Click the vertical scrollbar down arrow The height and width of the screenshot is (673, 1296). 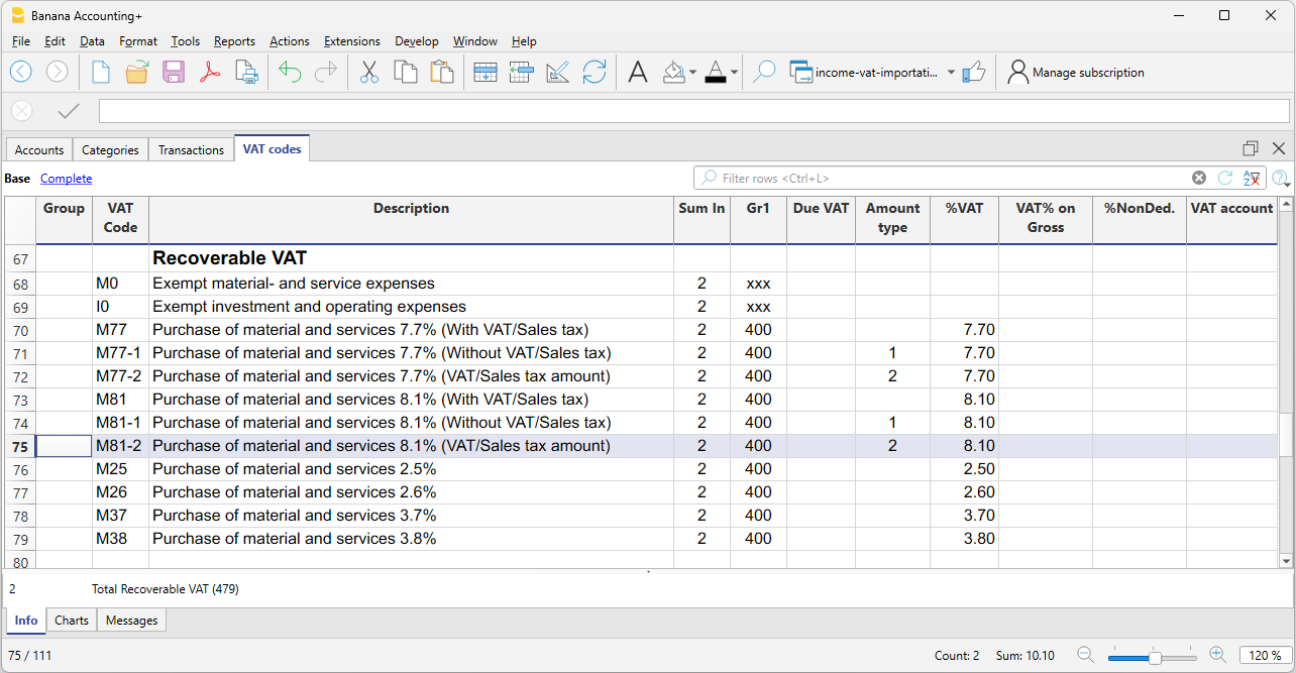pyautogui.click(x=1286, y=561)
